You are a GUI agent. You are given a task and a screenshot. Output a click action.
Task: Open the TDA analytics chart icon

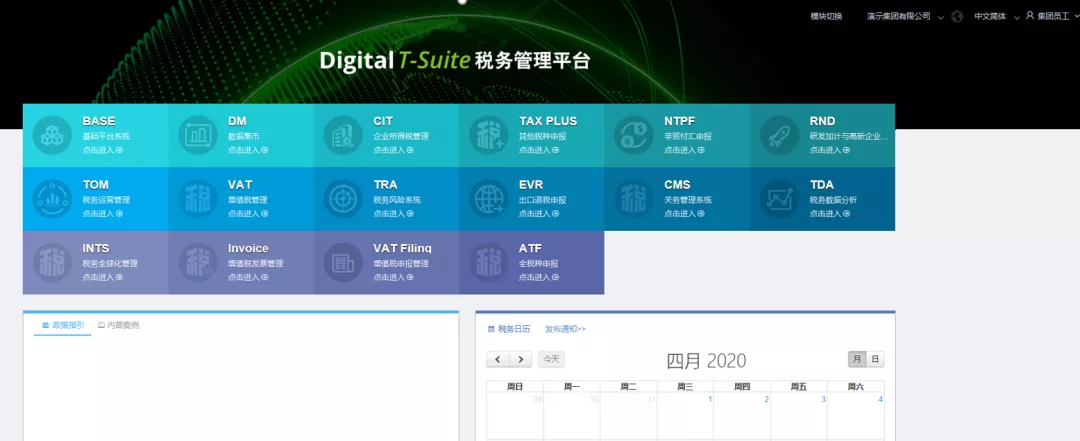click(x=780, y=199)
